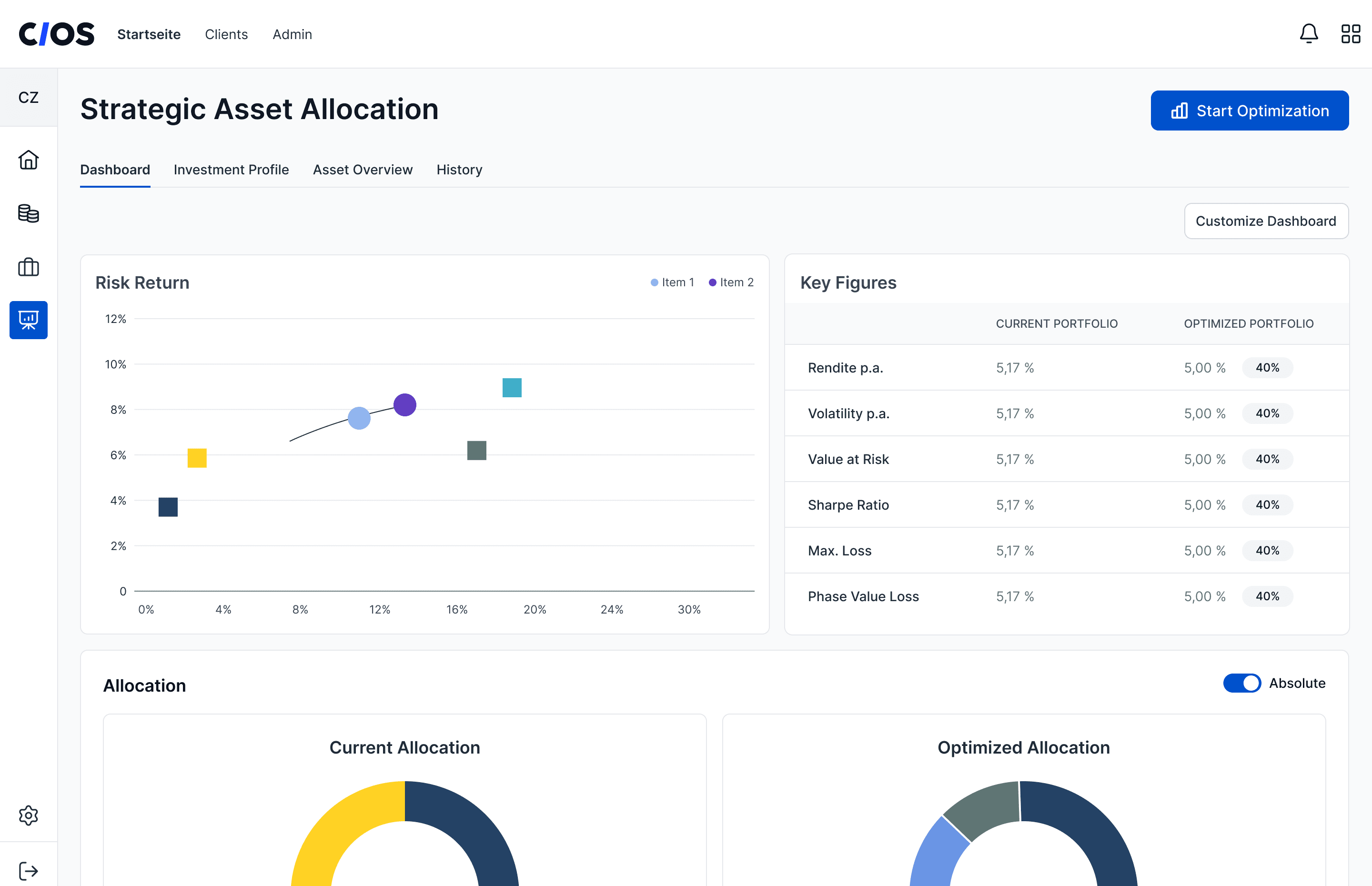Click the Risk Return chart title
Screen dimensions: 1372x886
142,282
